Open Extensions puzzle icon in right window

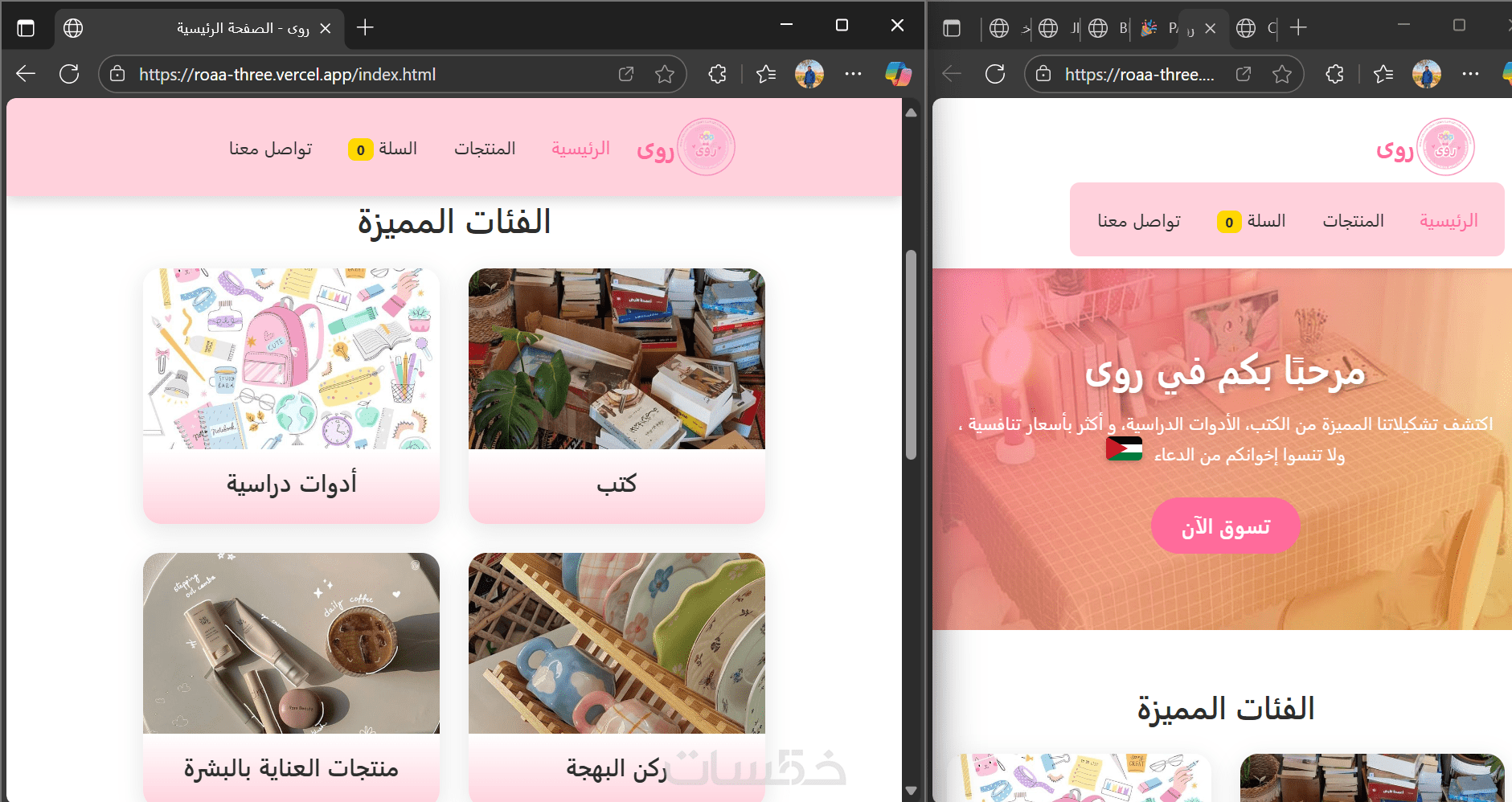pyautogui.click(x=1334, y=74)
